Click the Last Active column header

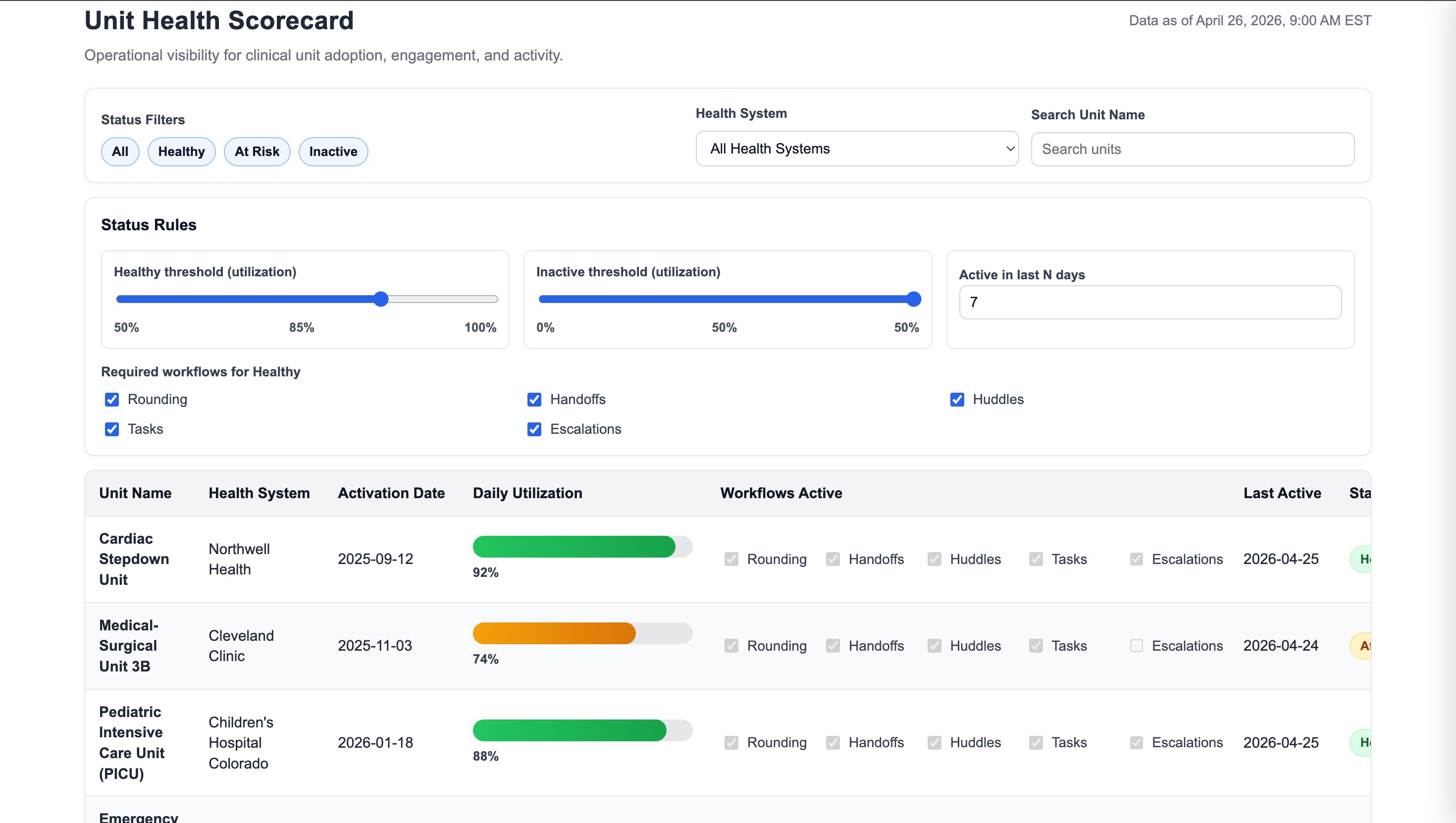click(x=1282, y=493)
